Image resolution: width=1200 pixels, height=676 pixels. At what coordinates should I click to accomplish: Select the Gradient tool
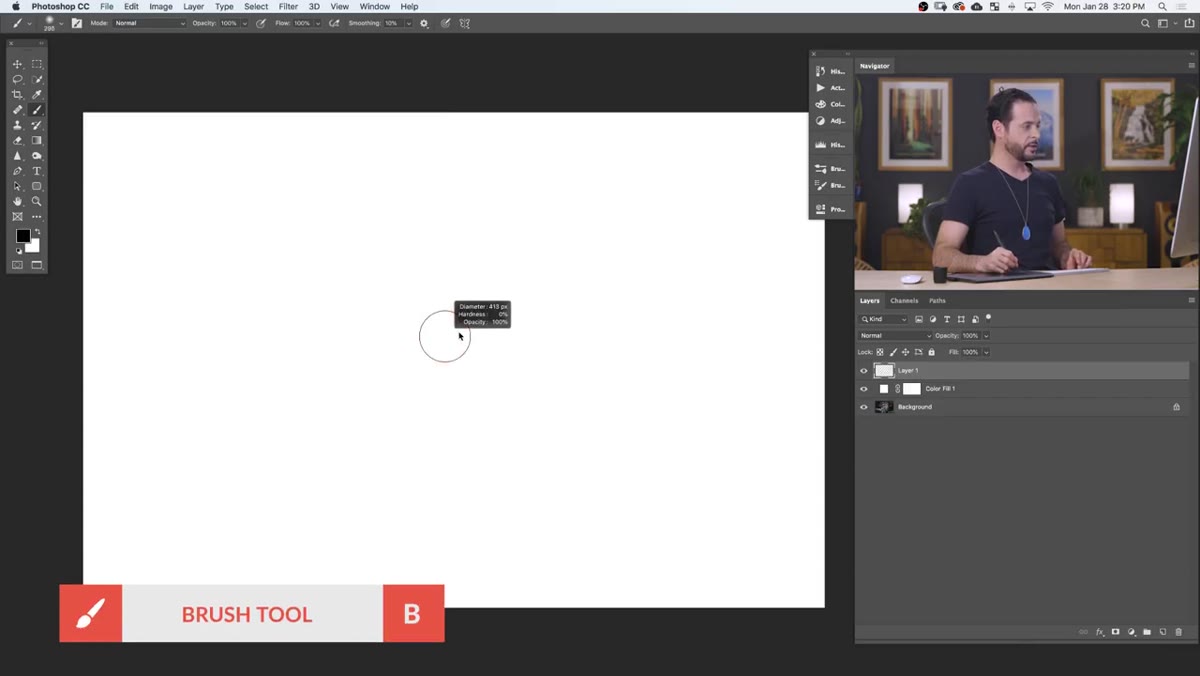click(37, 141)
